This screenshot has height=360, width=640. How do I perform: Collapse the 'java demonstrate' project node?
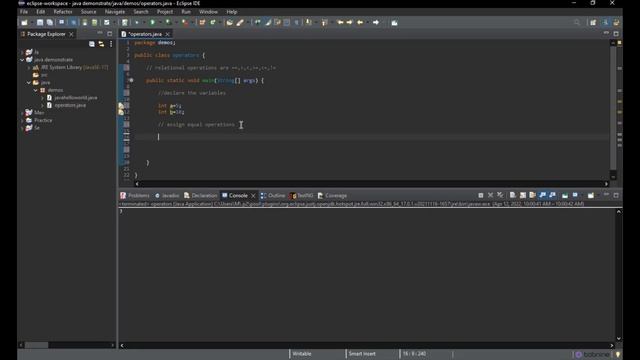(x=22, y=60)
